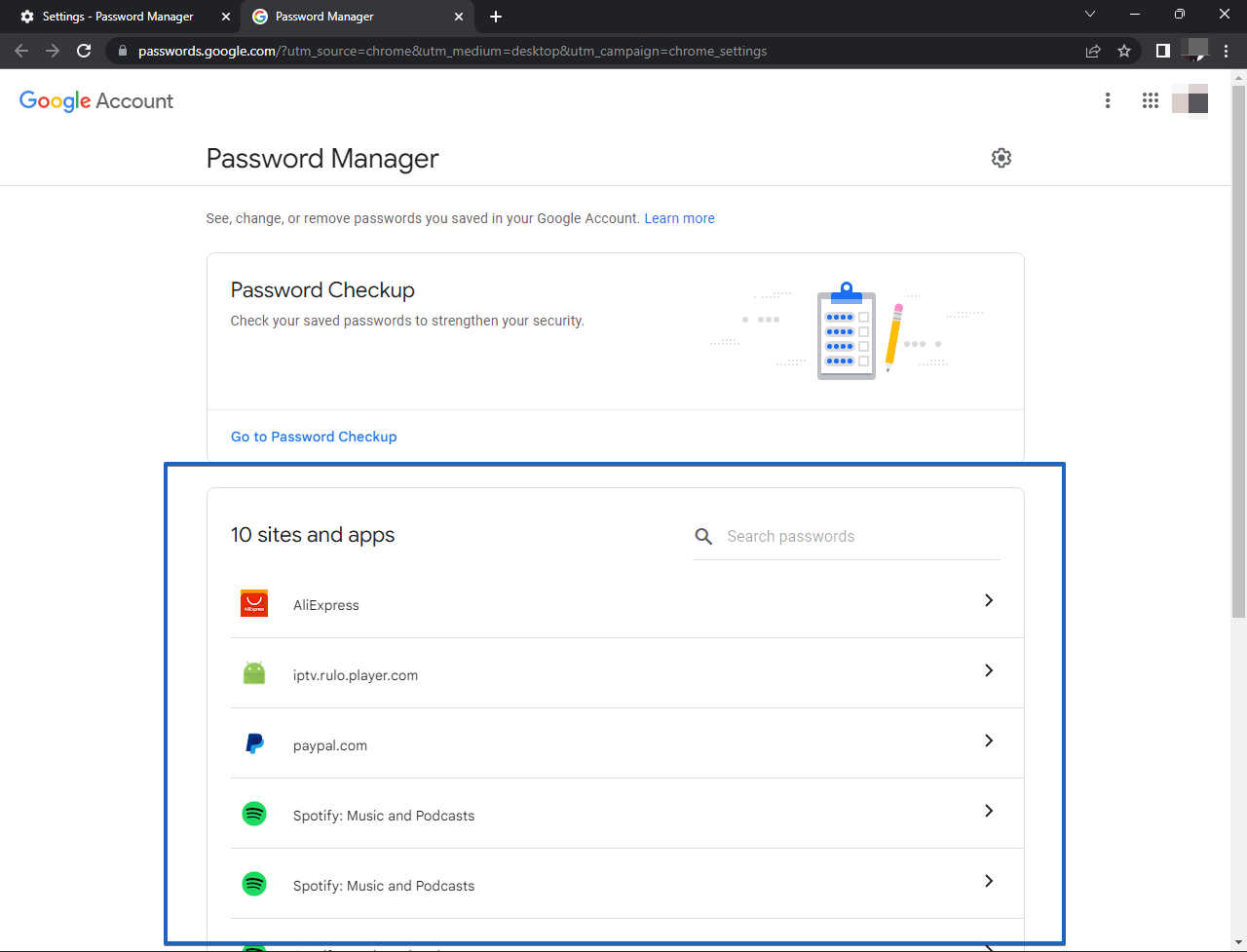Select the Password Manager browser tab
The image size is (1247, 952).
coord(351,17)
